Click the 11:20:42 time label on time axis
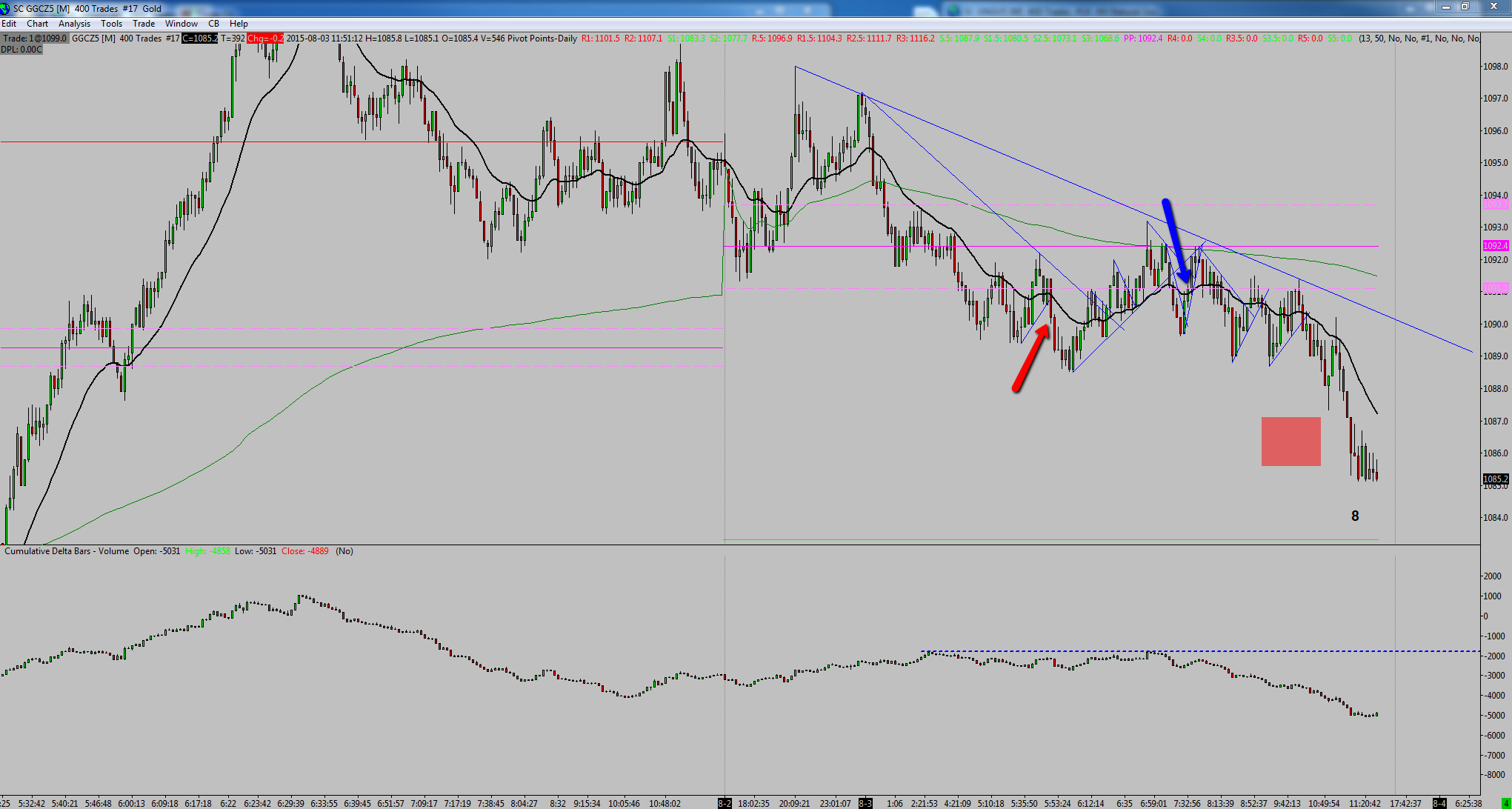1512x809 pixels. pyautogui.click(x=1365, y=803)
